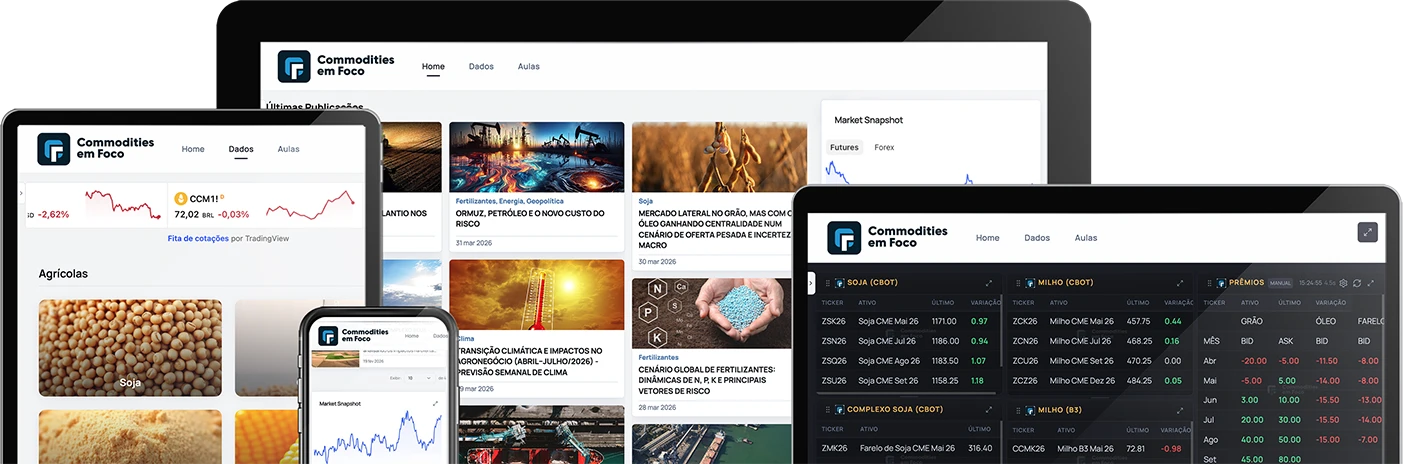Viewport: 1403px width, 464px height.
Task: Open the PRÊMIOS panel settings gear
Action: pyautogui.click(x=1343, y=283)
